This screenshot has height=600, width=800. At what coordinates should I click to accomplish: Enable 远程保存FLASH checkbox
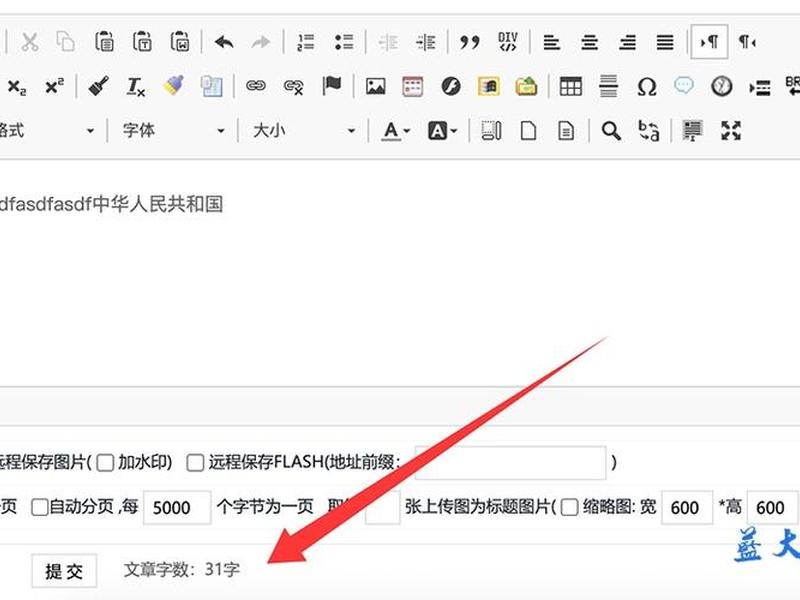(x=195, y=463)
